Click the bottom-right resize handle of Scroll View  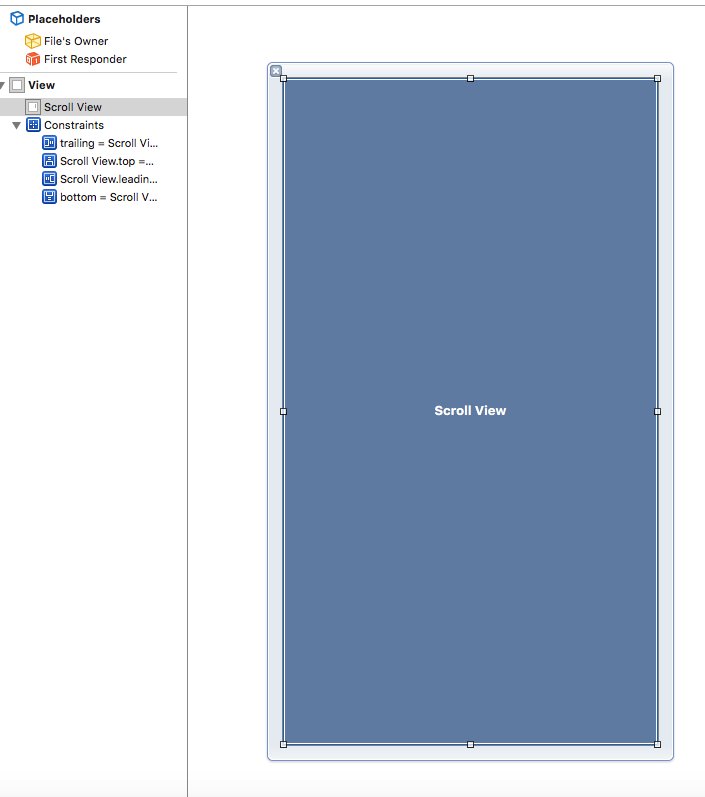(657, 744)
